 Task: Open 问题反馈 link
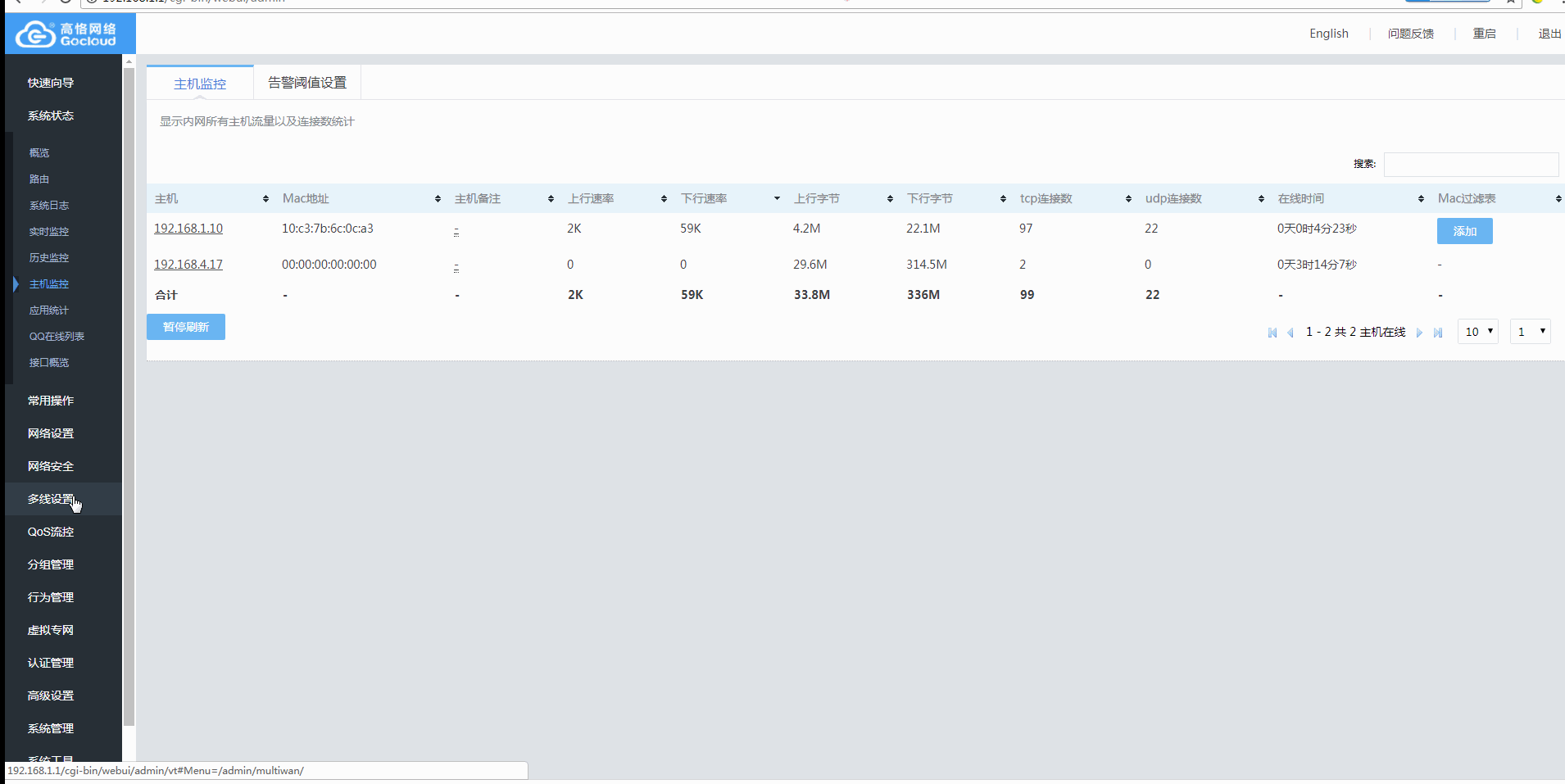point(1410,34)
